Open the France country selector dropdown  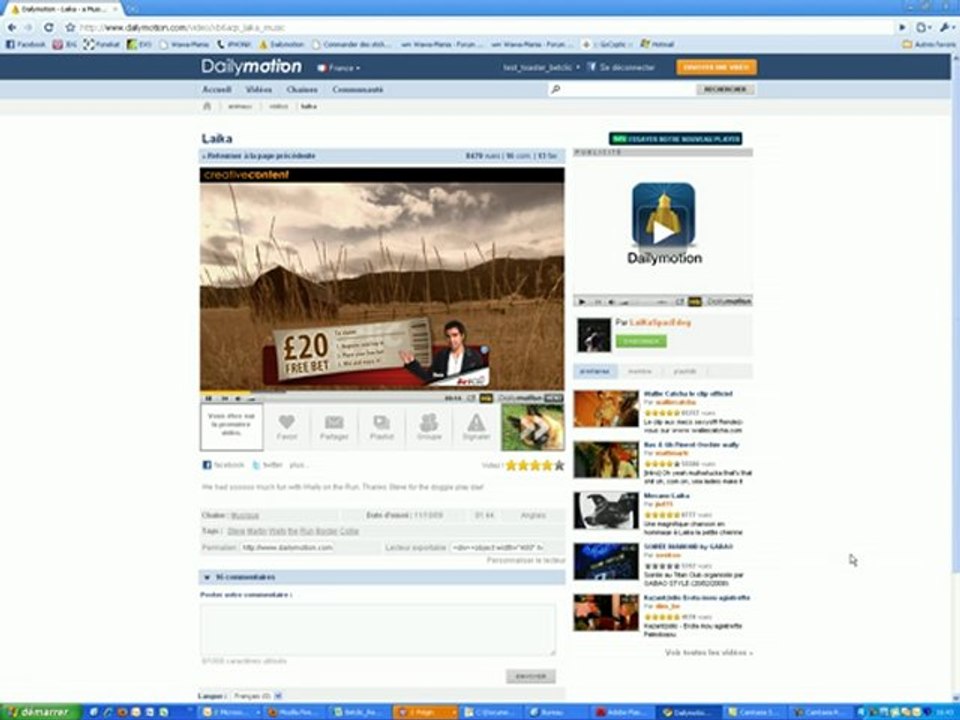[x=339, y=67]
